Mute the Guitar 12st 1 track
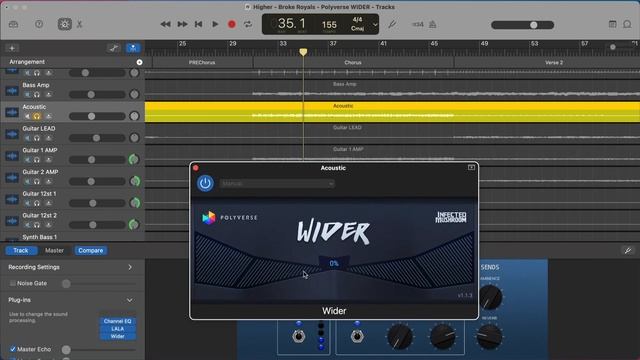The width and height of the screenshot is (640, 360). (27, 203)
